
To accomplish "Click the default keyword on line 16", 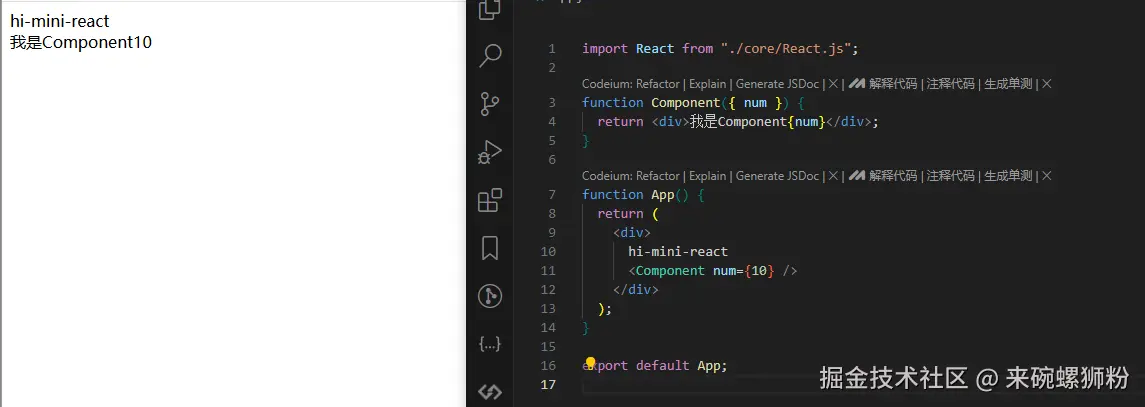I will point(662,365).
